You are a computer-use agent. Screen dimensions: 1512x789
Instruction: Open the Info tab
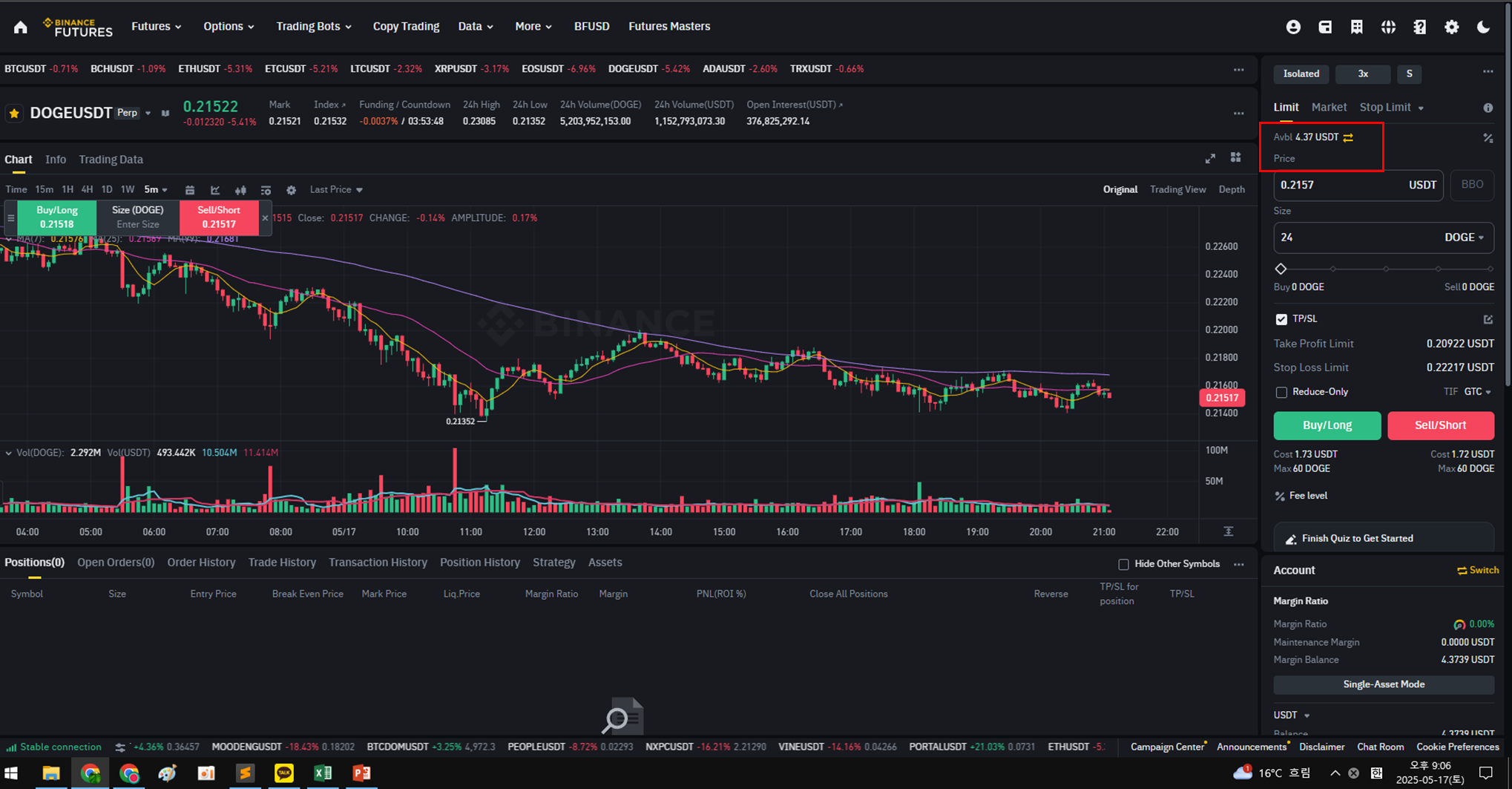56,160
